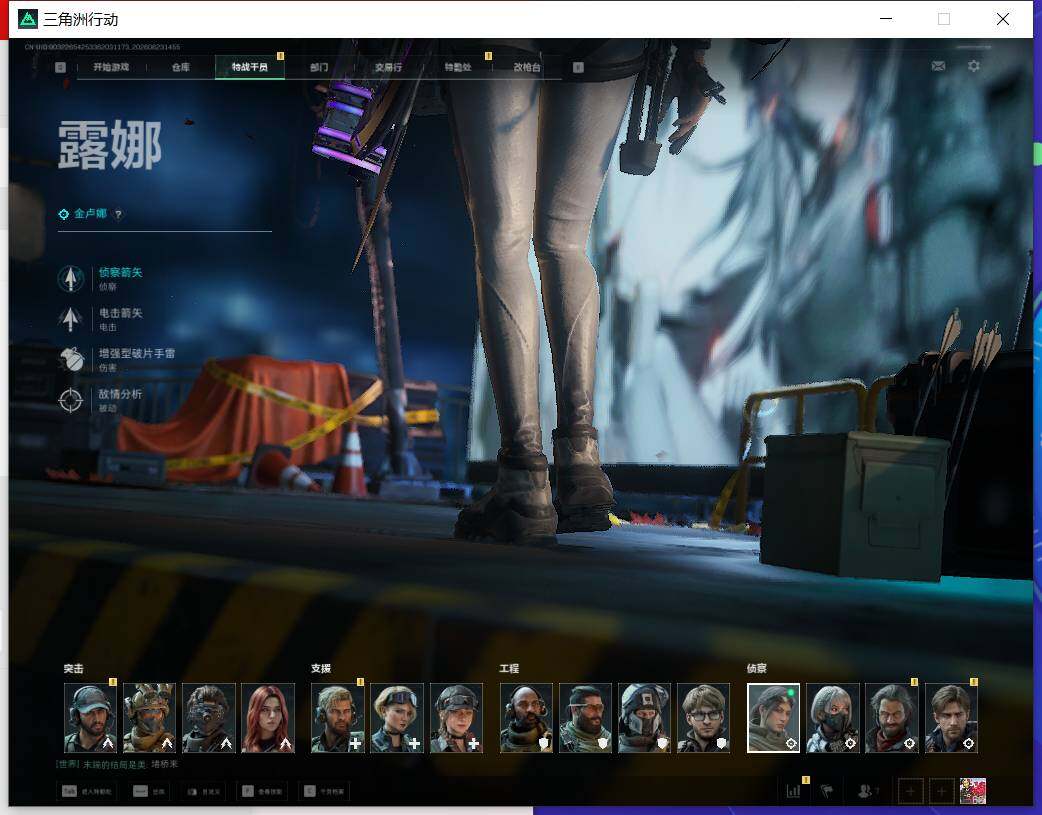Select the red-haired 突击 operator
The width and height of the screenshot is (1042, 815).
pyautogui.click(x=268, y=718)
